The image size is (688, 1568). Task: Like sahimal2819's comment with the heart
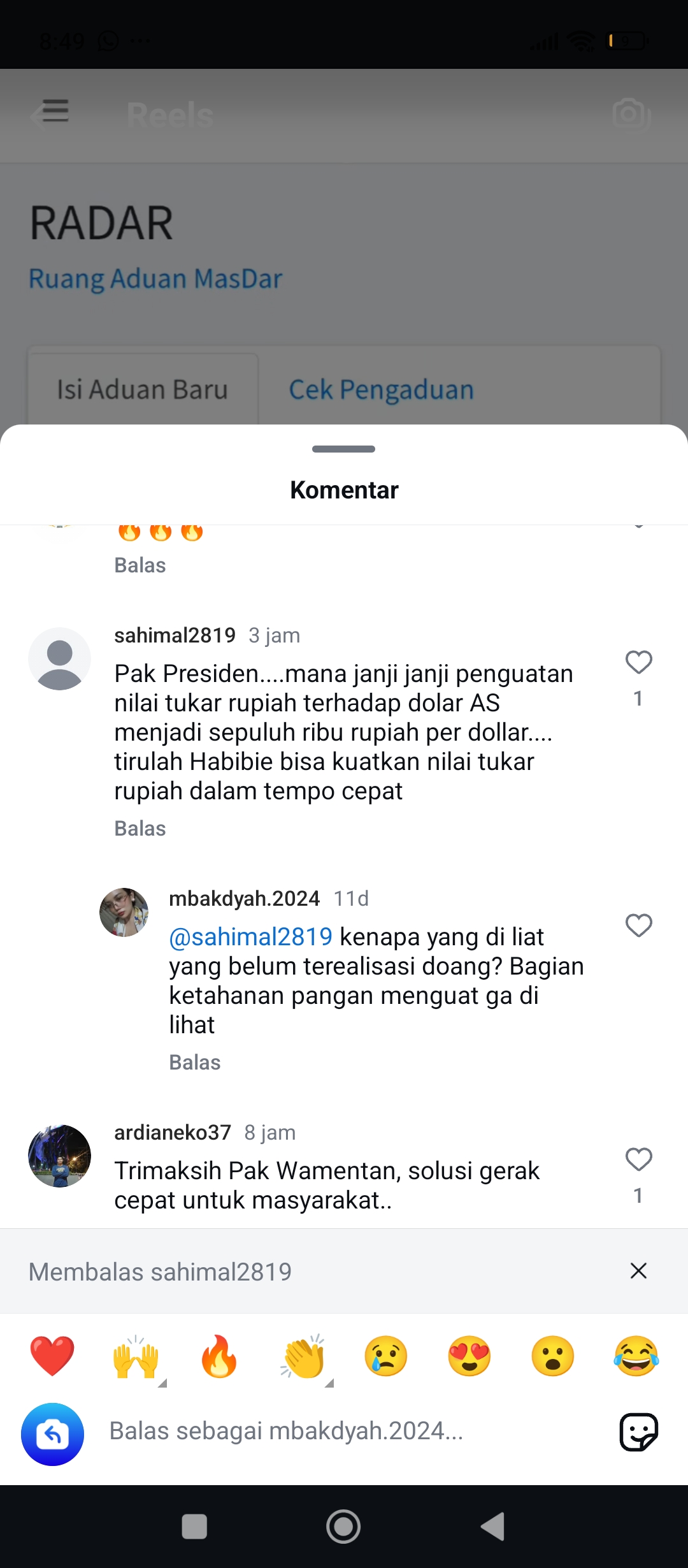click(638, 662)
